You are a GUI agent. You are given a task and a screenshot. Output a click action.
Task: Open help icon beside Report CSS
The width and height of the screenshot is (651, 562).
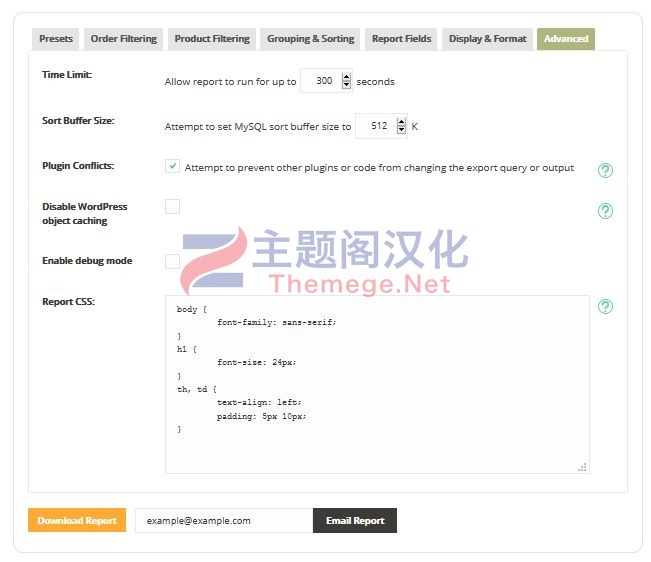605,306
